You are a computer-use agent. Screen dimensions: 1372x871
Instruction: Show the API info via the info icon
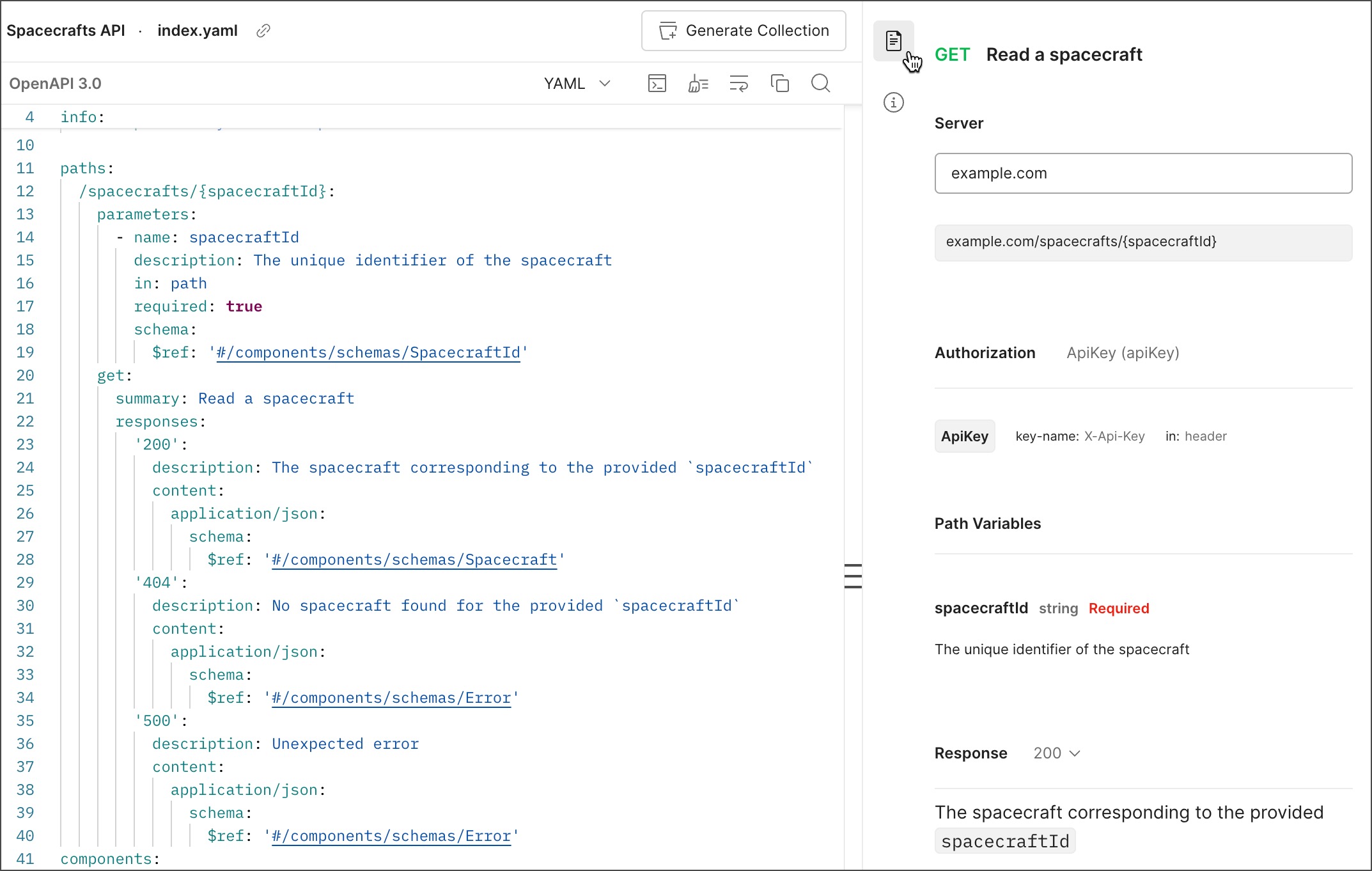(893, 102)
